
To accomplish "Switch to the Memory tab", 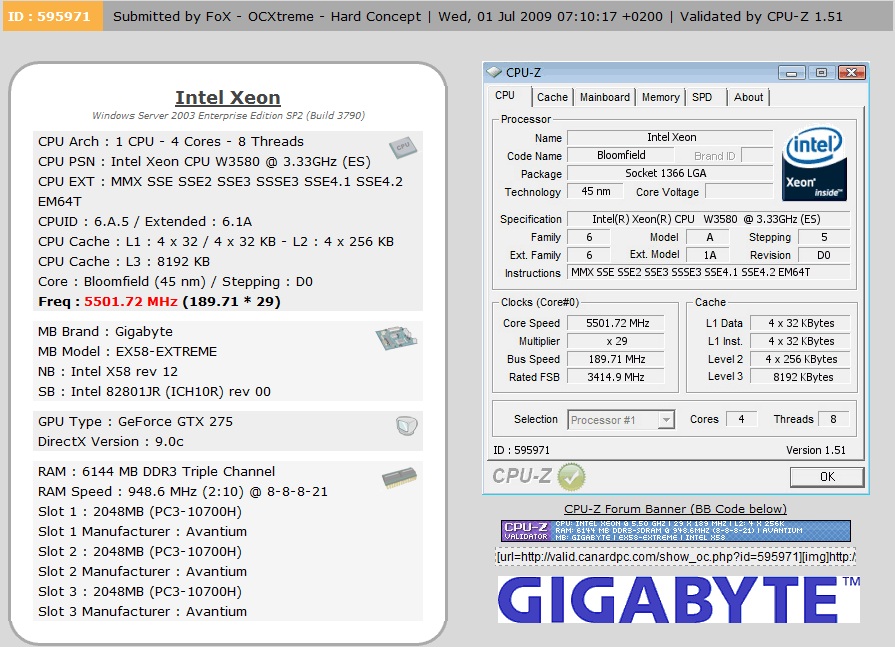I will click(660, 98).
